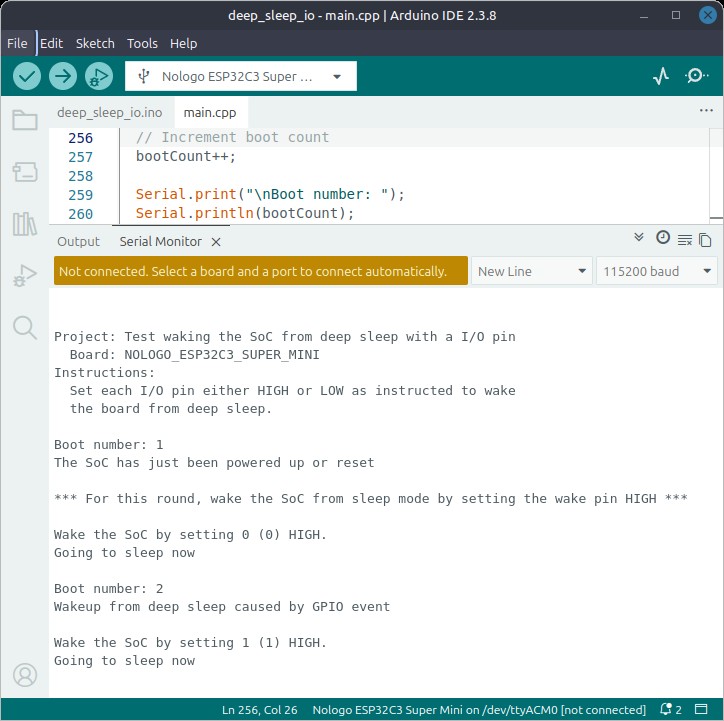Open the Help menu

(x=183, y=43)
